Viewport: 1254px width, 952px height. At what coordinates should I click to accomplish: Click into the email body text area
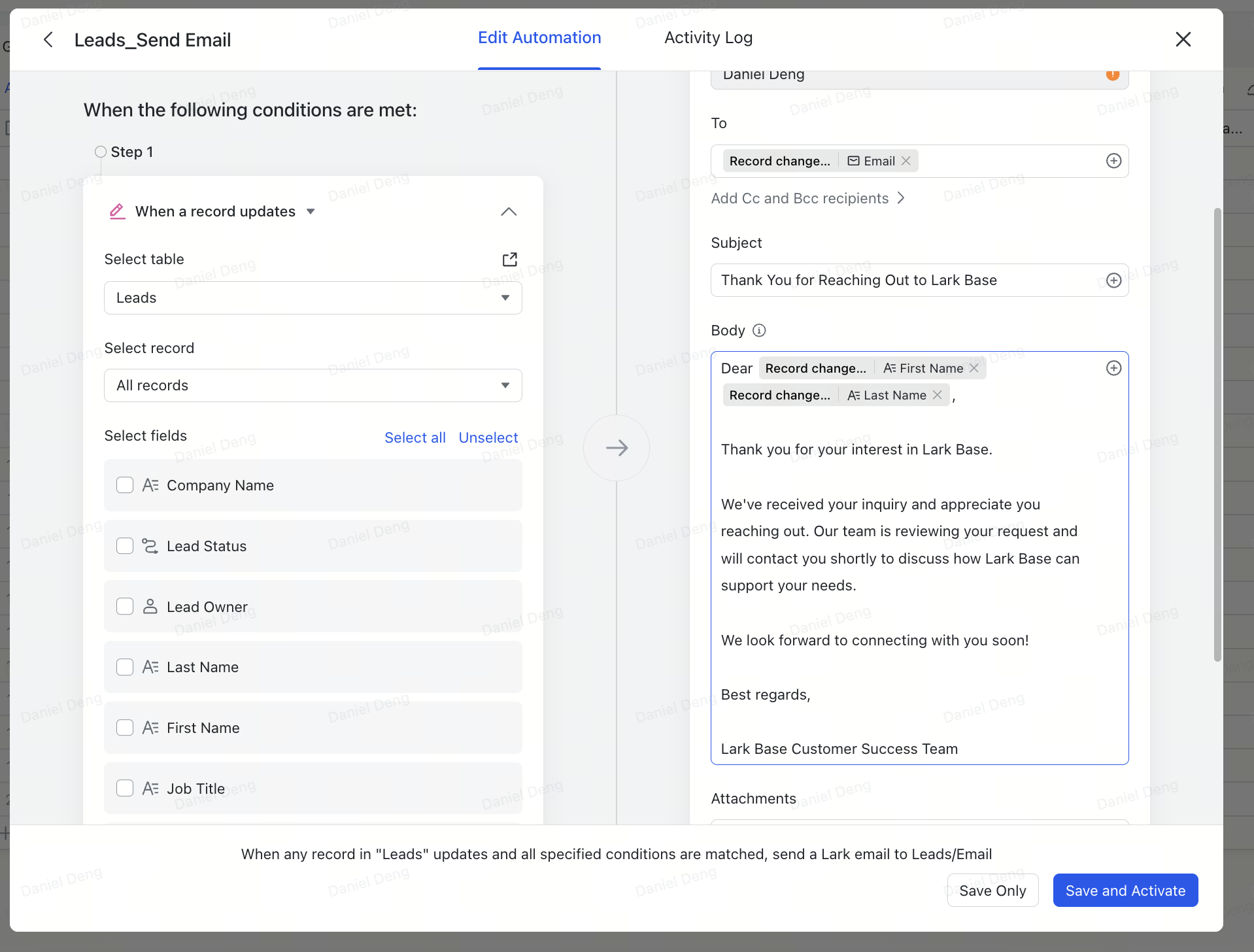click(919, 558)
